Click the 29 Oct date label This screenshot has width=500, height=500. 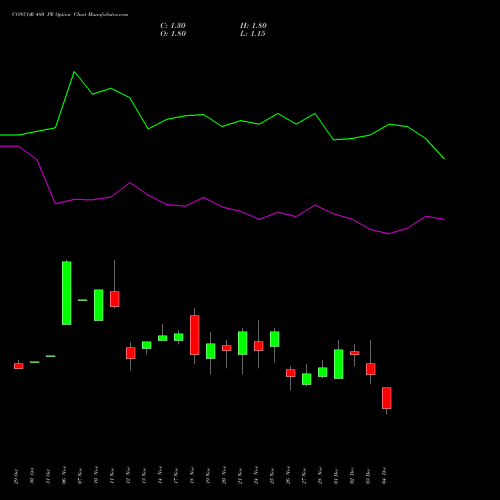pos(16,476)
